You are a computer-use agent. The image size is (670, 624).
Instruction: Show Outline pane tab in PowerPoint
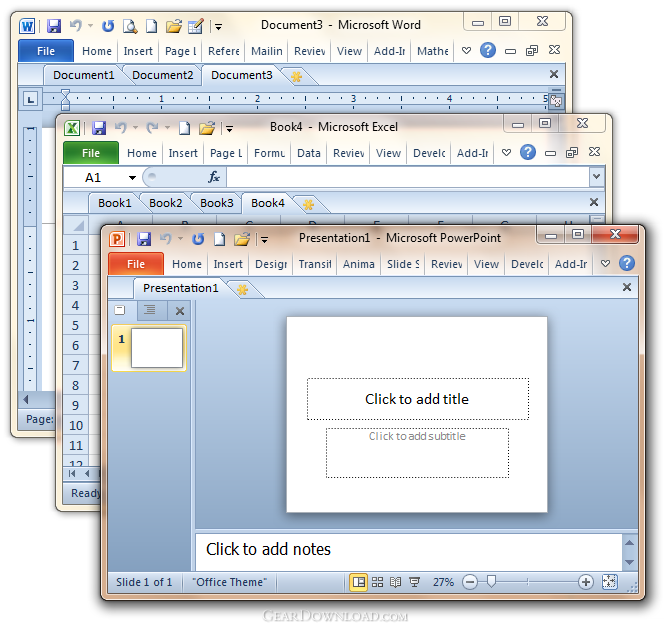pos(150,309)
